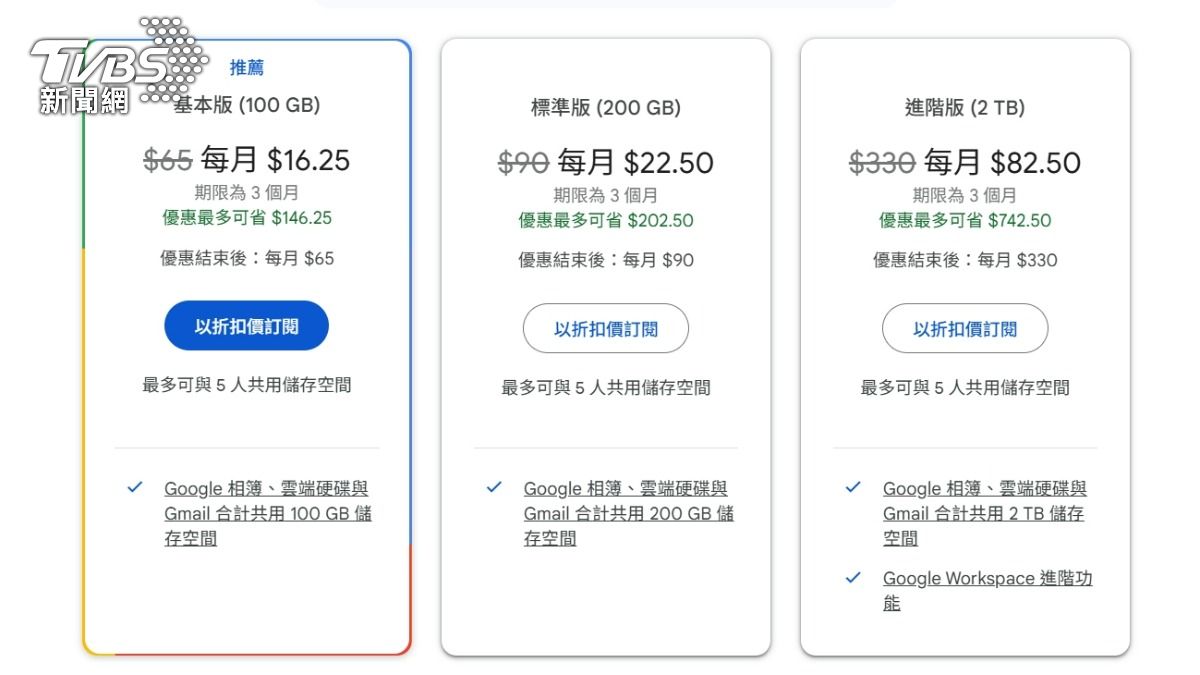Subscribe with 以折扣價訂閱 on 標準版 plan
This screenshot has height=675, width=1200.
pyautogui.click(x=605, y=328)
